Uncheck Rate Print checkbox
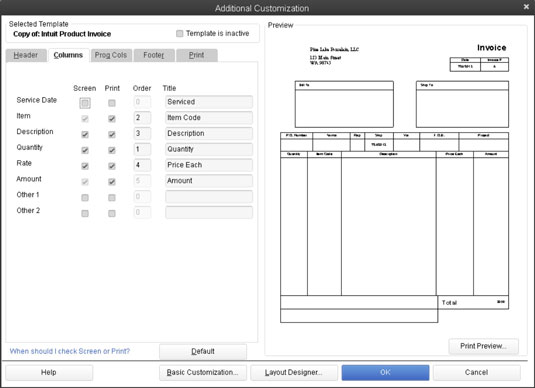This screenshot has width=535, height=388. tap(112, 166)
